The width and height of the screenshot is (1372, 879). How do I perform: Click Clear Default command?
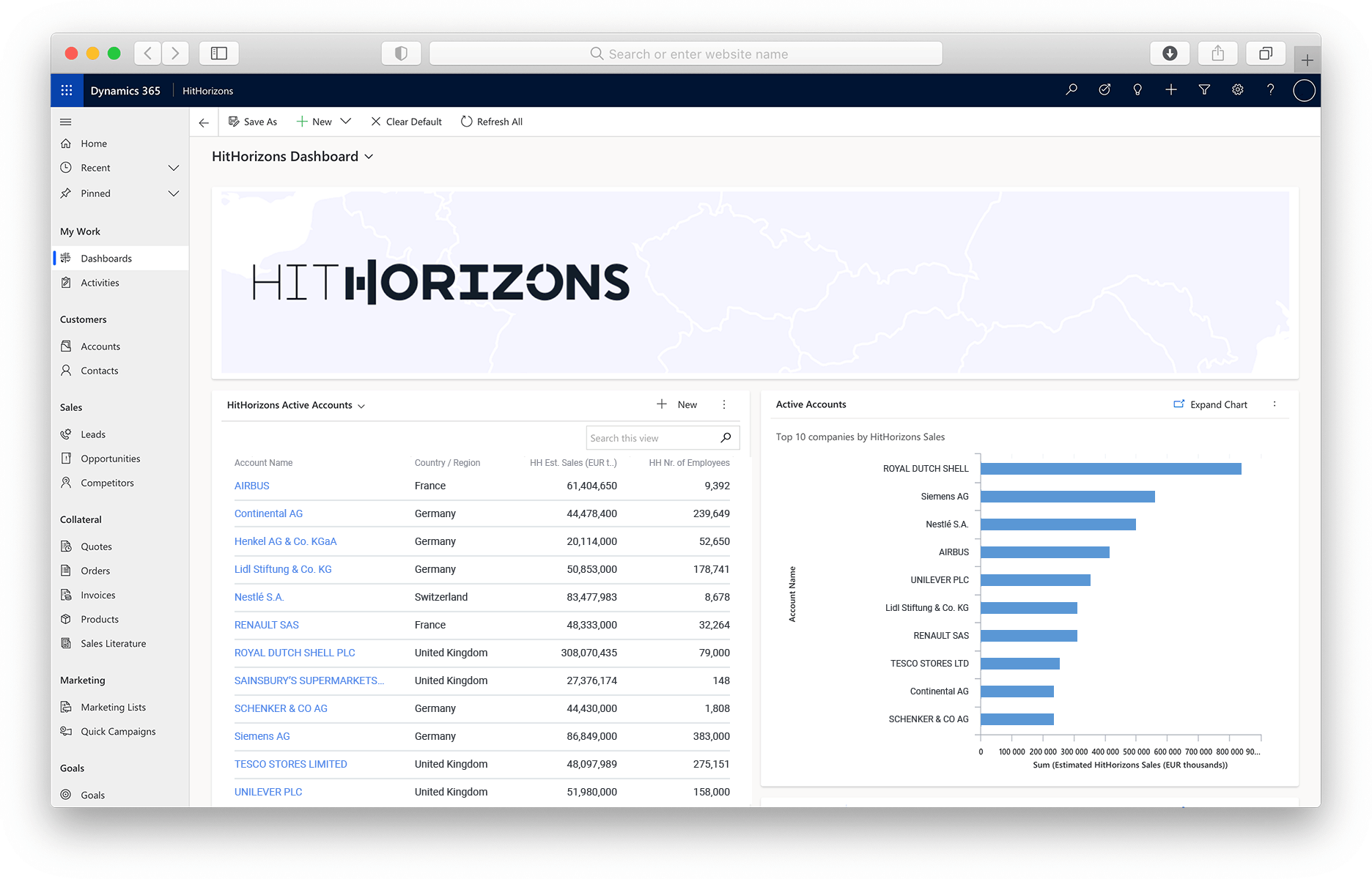[406, 122]
